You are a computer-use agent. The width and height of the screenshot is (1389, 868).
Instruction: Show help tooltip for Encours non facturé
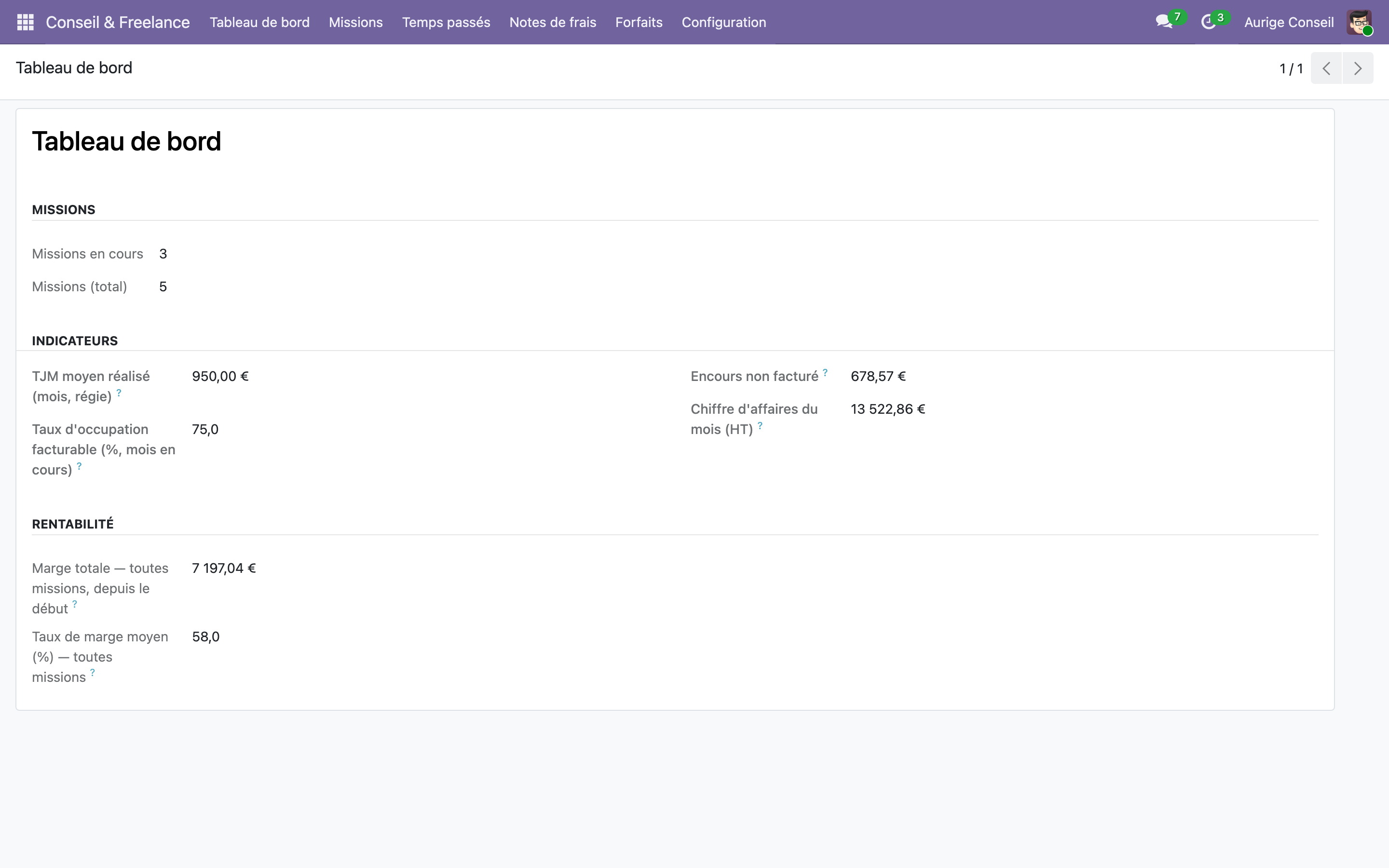coord(825,373)
